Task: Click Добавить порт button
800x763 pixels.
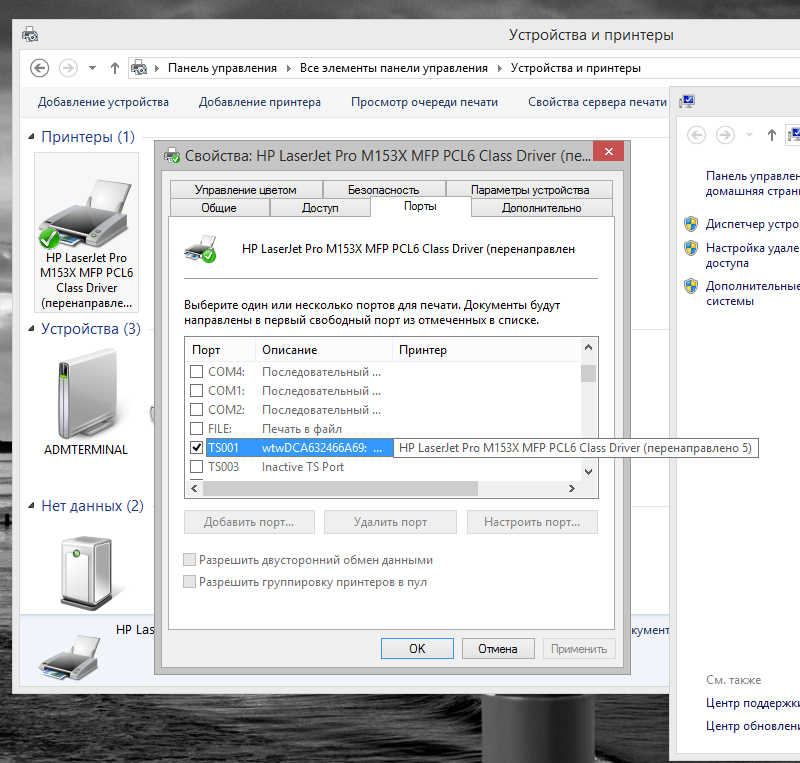Action: 249,522
